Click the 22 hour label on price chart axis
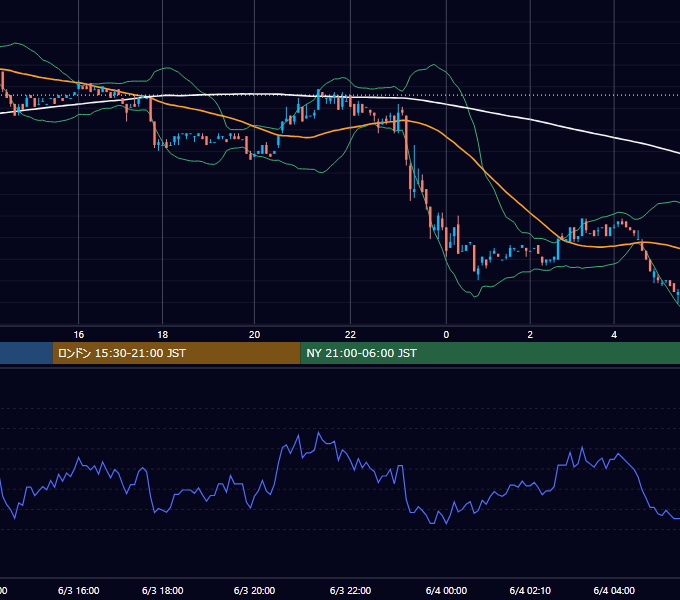680x600 pixels. tap(350, 335)
